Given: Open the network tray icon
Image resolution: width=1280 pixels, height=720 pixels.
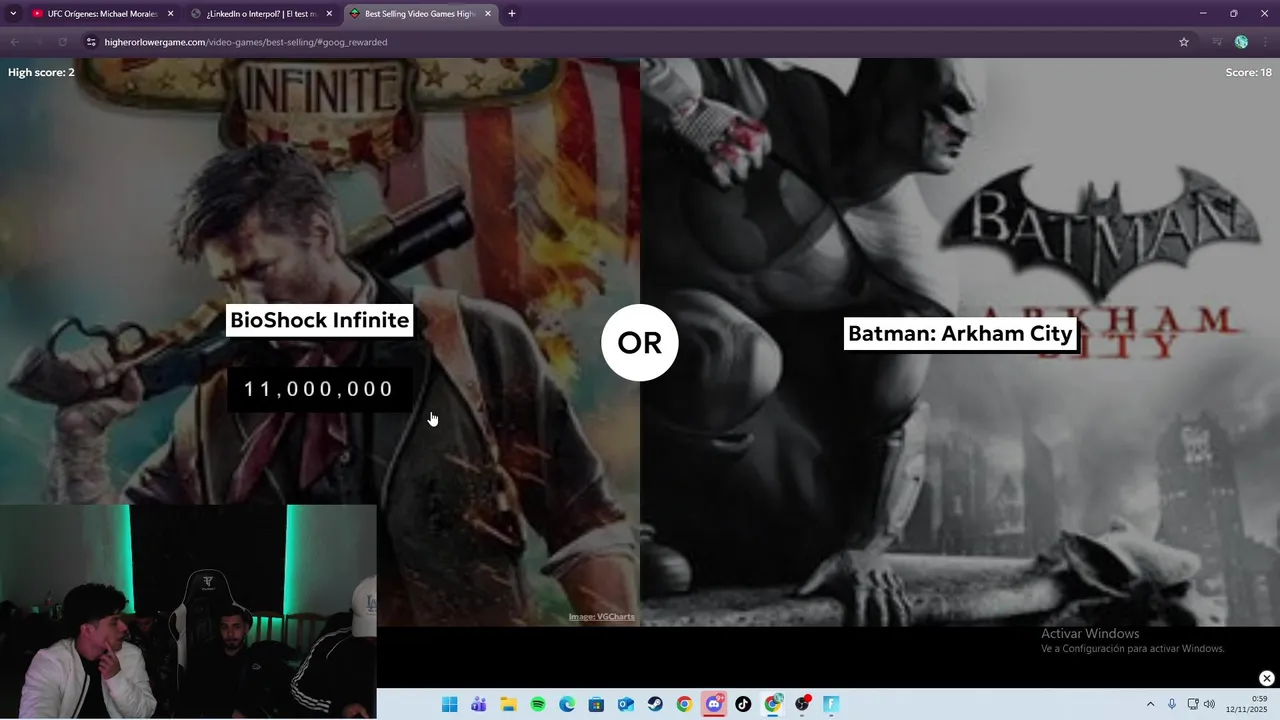Looking at the screenshot, I should (1192, 704).
